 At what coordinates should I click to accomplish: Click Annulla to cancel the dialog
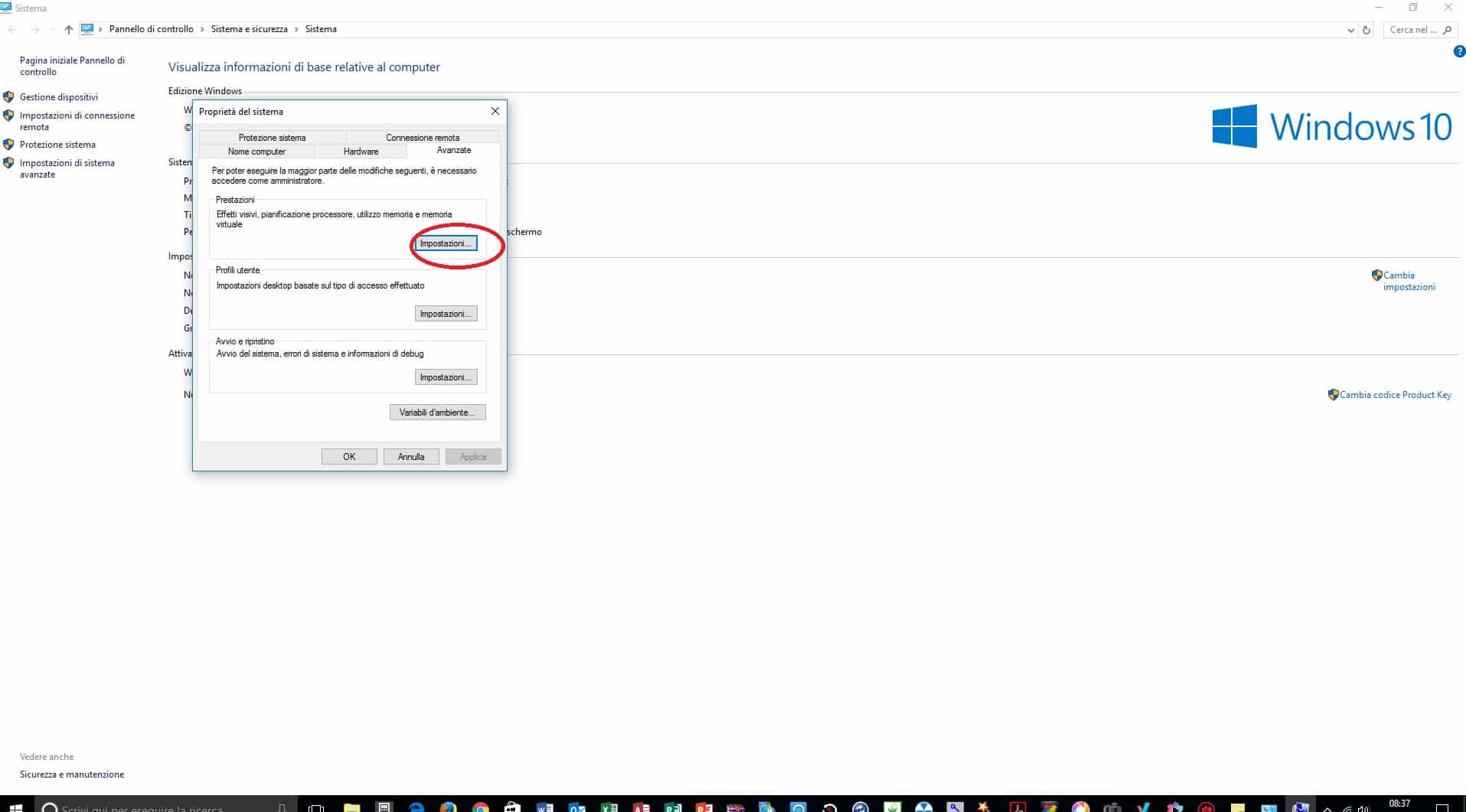(411, 457)
